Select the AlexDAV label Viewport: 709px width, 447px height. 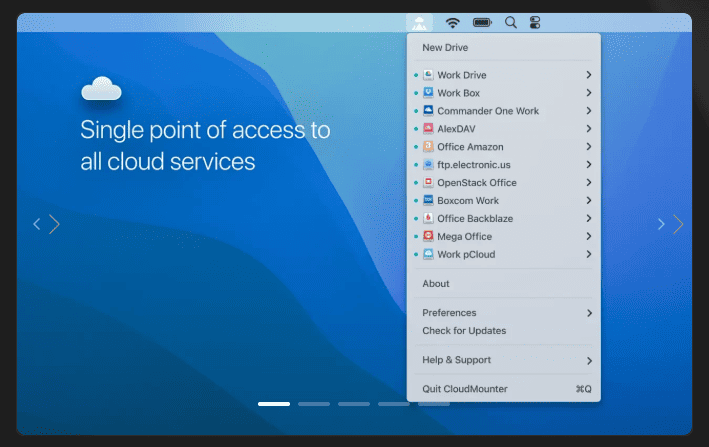(456, 129)
